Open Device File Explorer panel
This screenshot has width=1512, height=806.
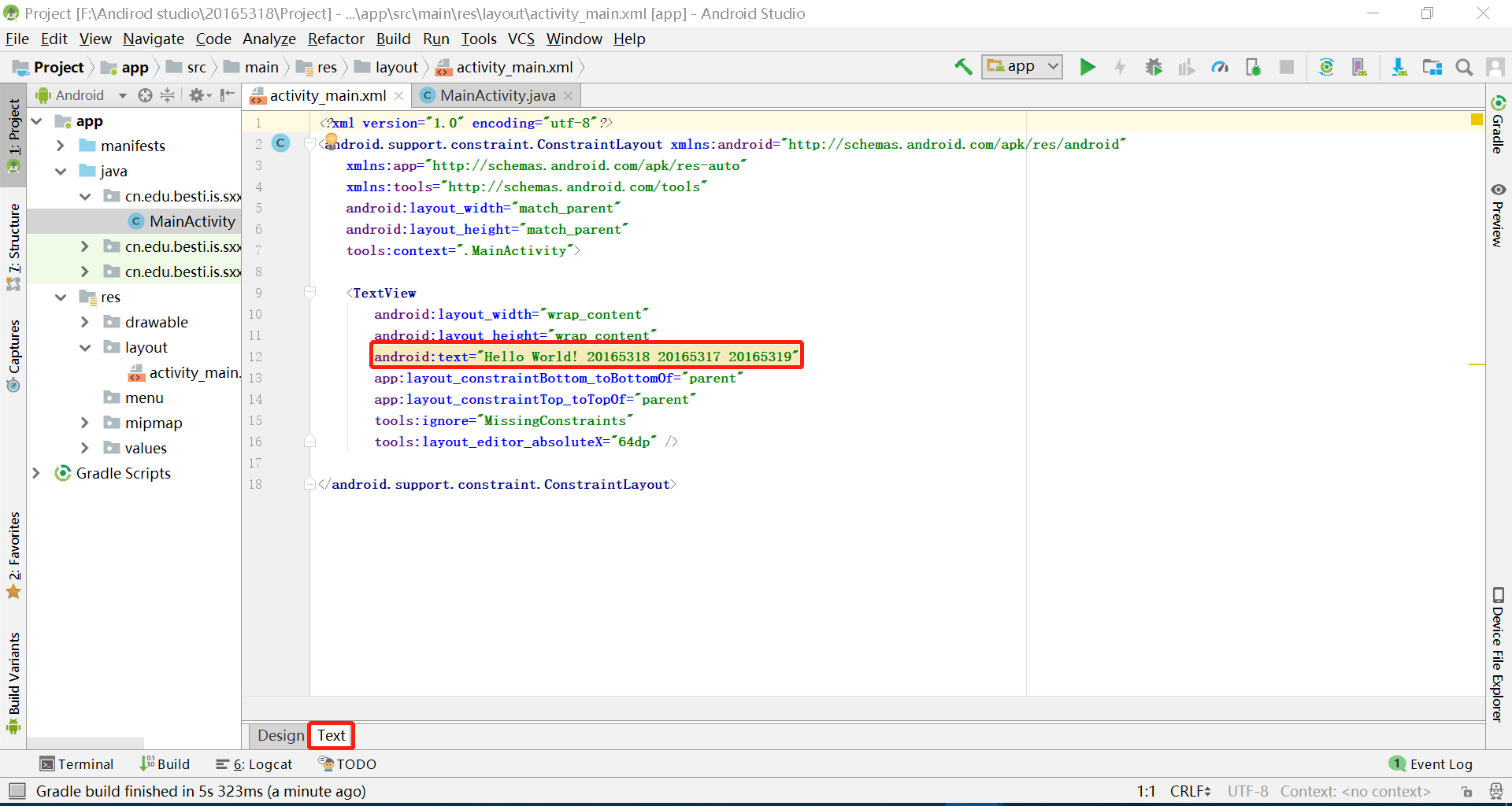pos(1498,654)
